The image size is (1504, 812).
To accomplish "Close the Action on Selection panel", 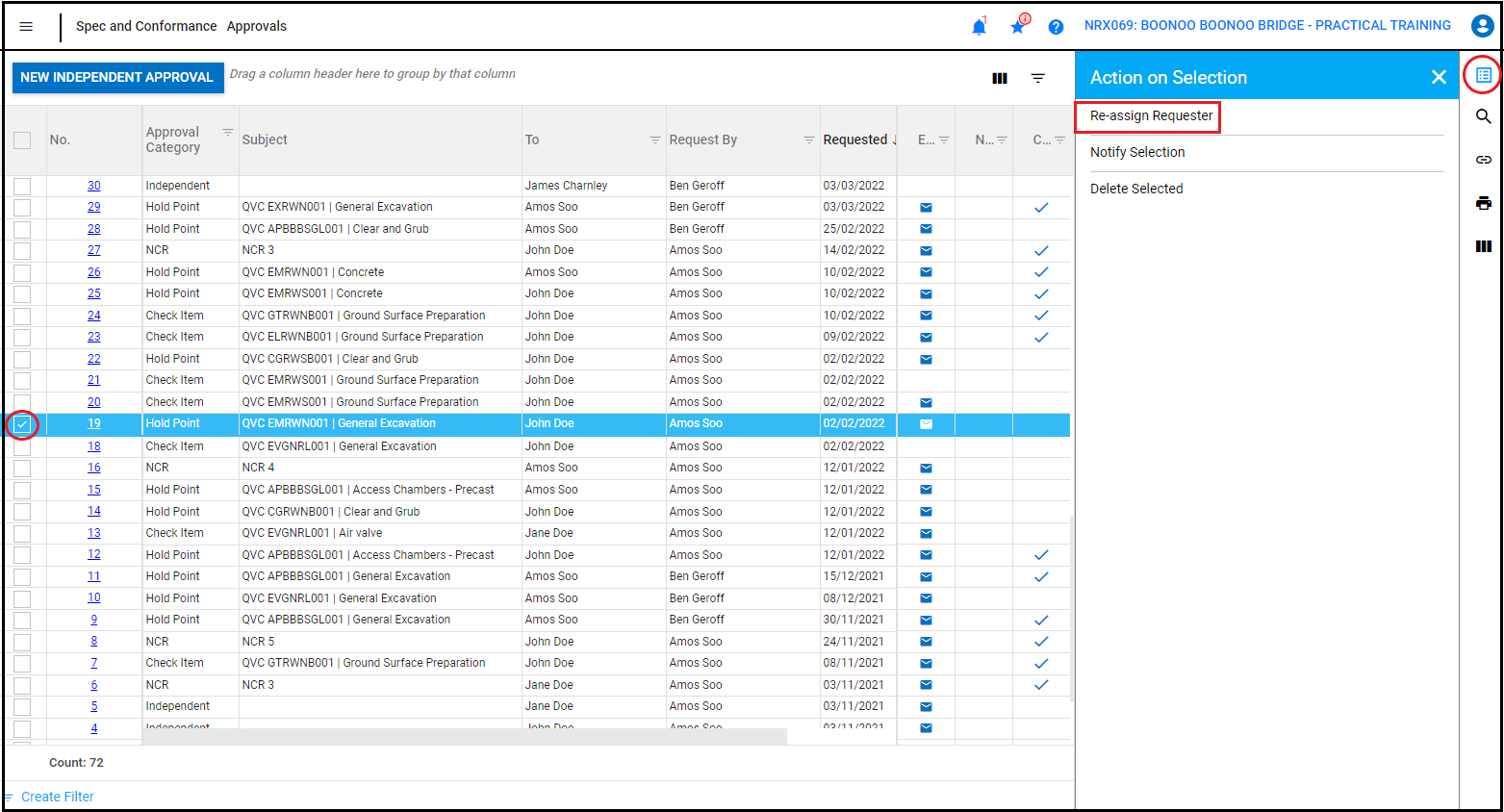I will (1439, 77).
